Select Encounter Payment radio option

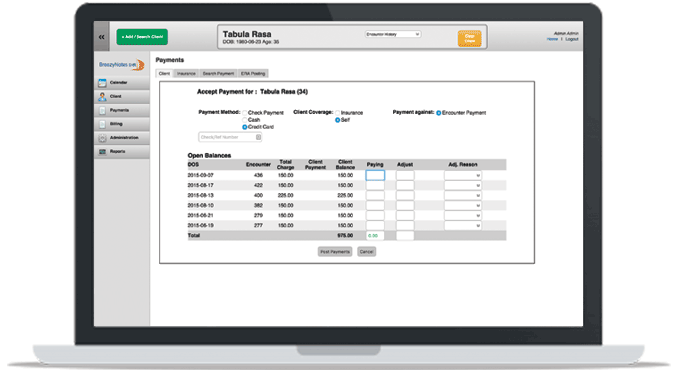pyautogui.click(x=439, y=113)
